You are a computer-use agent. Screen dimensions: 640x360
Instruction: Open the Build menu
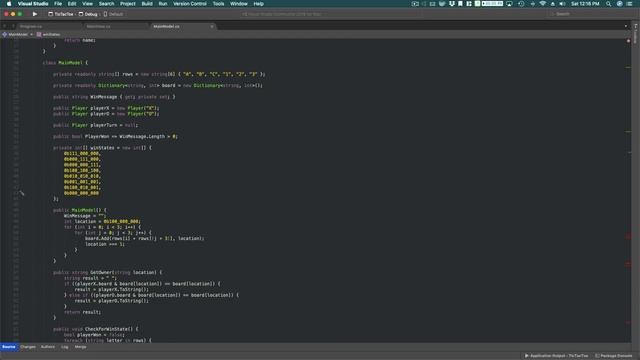click(x=147, y=4)
